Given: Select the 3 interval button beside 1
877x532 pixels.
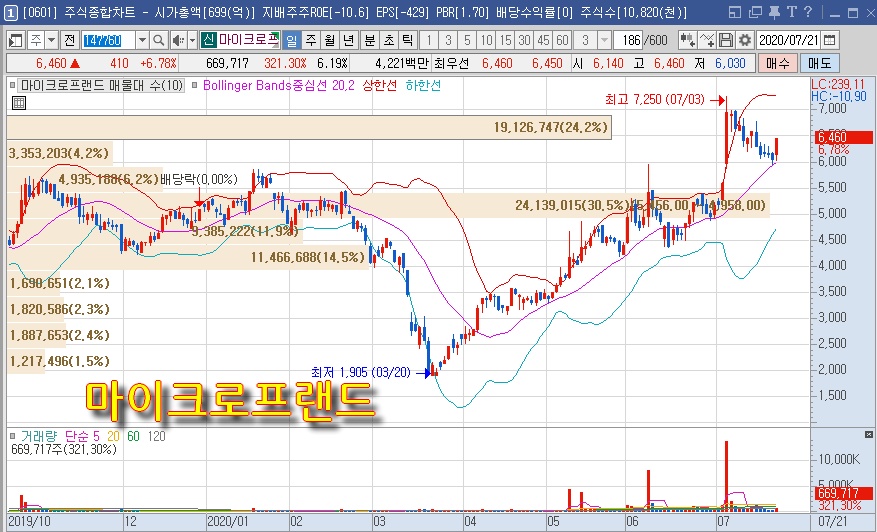Looking at the screenshot, I should [x=448, y=40].
